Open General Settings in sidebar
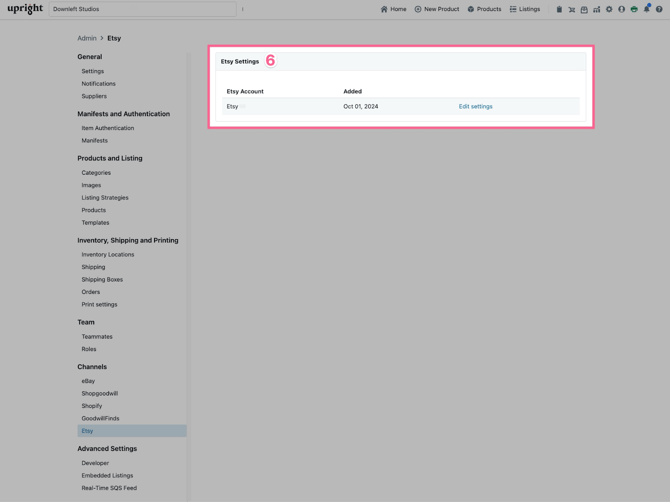This screenshot has height=502, width=670. 93,71
